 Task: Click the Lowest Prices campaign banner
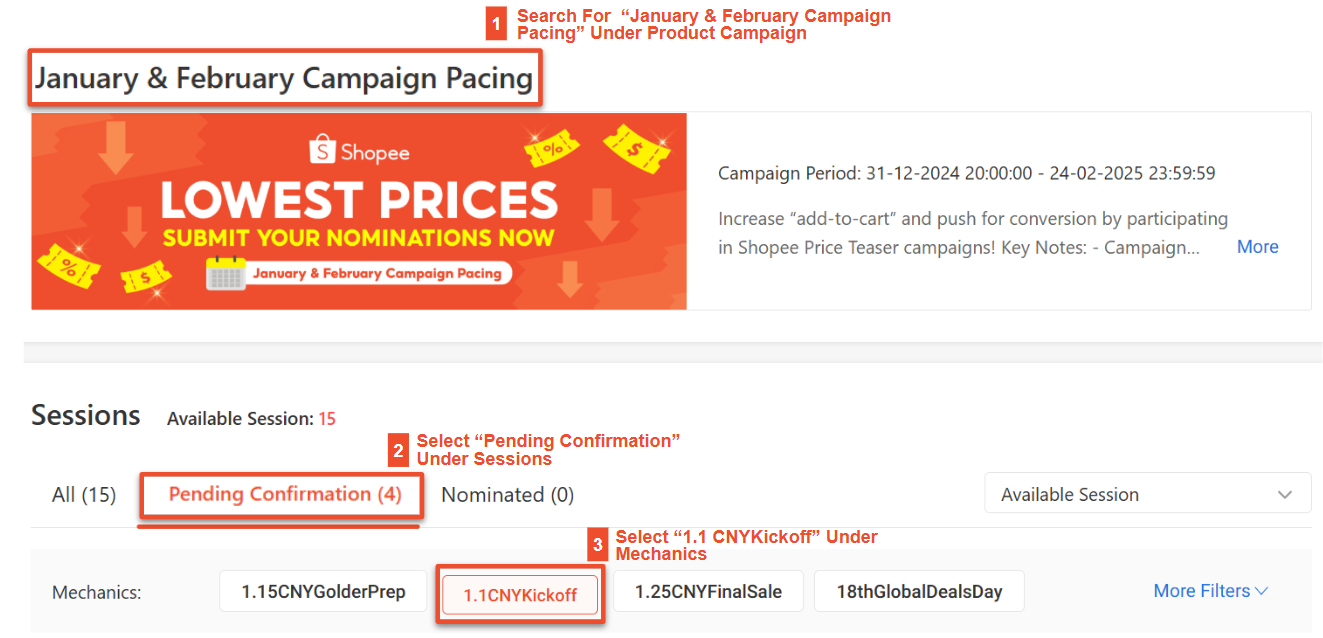359,210
